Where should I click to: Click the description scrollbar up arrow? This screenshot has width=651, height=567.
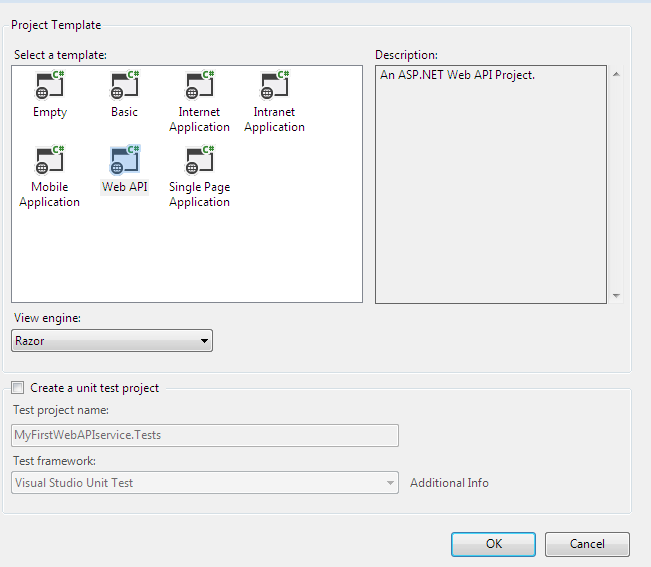617,74
